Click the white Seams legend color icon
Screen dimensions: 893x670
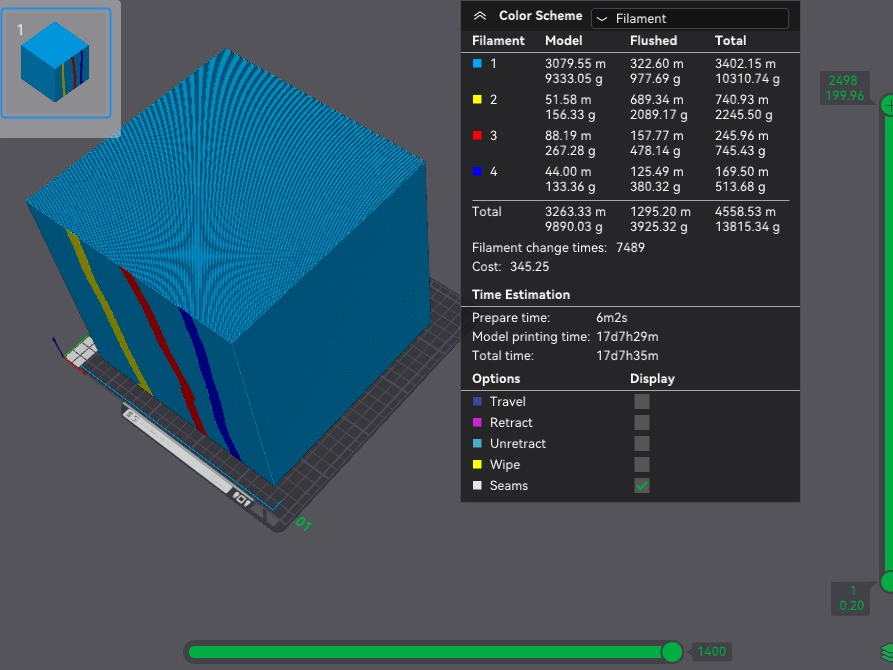coord(477,485)
